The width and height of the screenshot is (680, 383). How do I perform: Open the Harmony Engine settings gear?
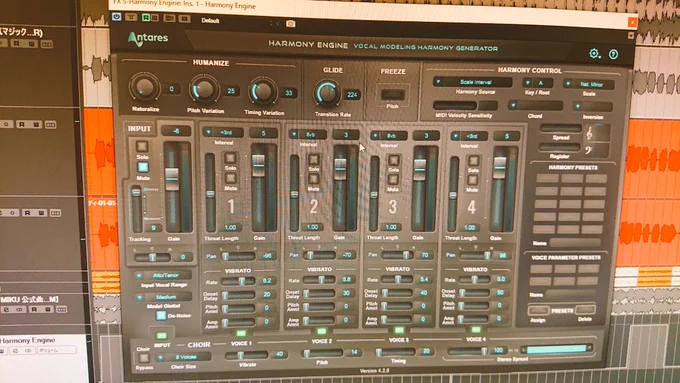point(595,54)
